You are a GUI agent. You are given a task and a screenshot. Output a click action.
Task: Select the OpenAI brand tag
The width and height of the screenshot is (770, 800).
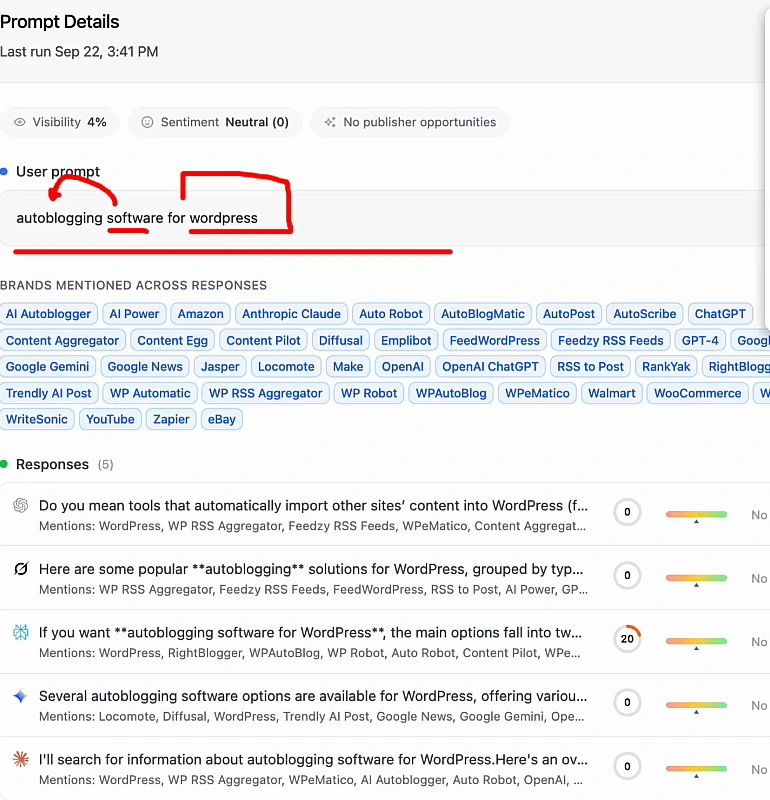(x=403, y=367)
